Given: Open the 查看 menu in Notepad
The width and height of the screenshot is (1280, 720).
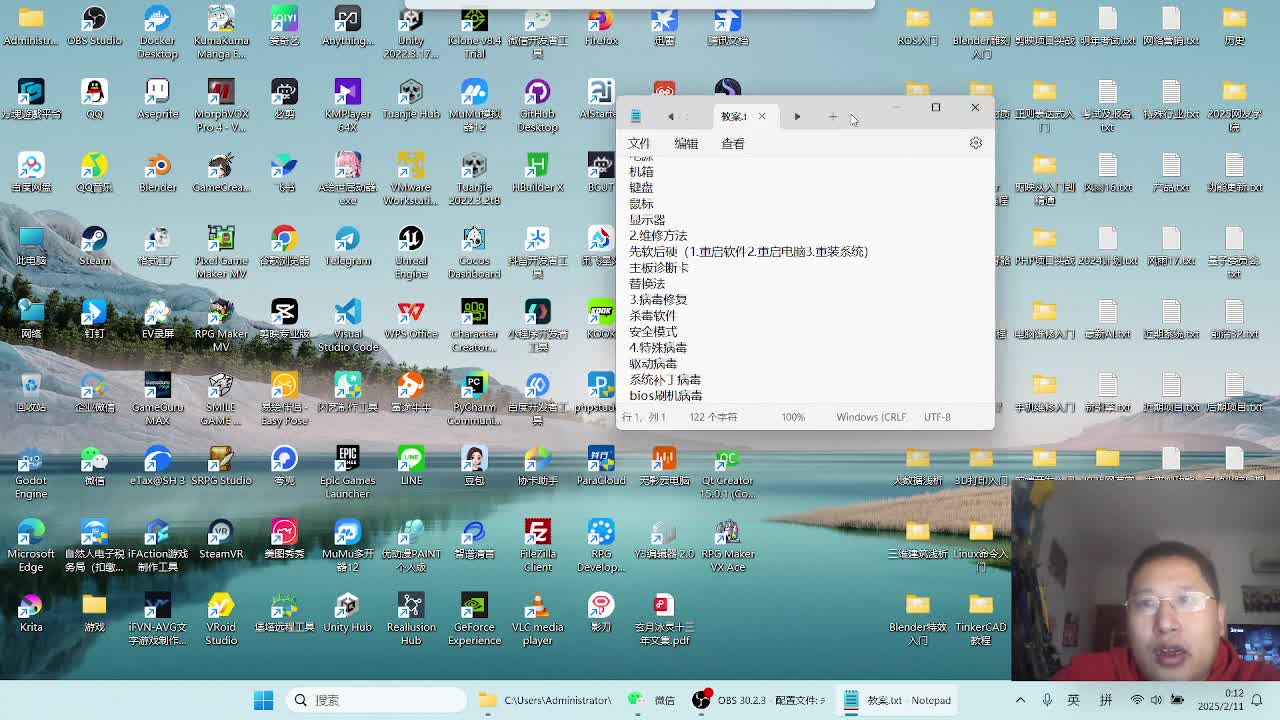Looking at the screenshot, I should tap(733, 143).
